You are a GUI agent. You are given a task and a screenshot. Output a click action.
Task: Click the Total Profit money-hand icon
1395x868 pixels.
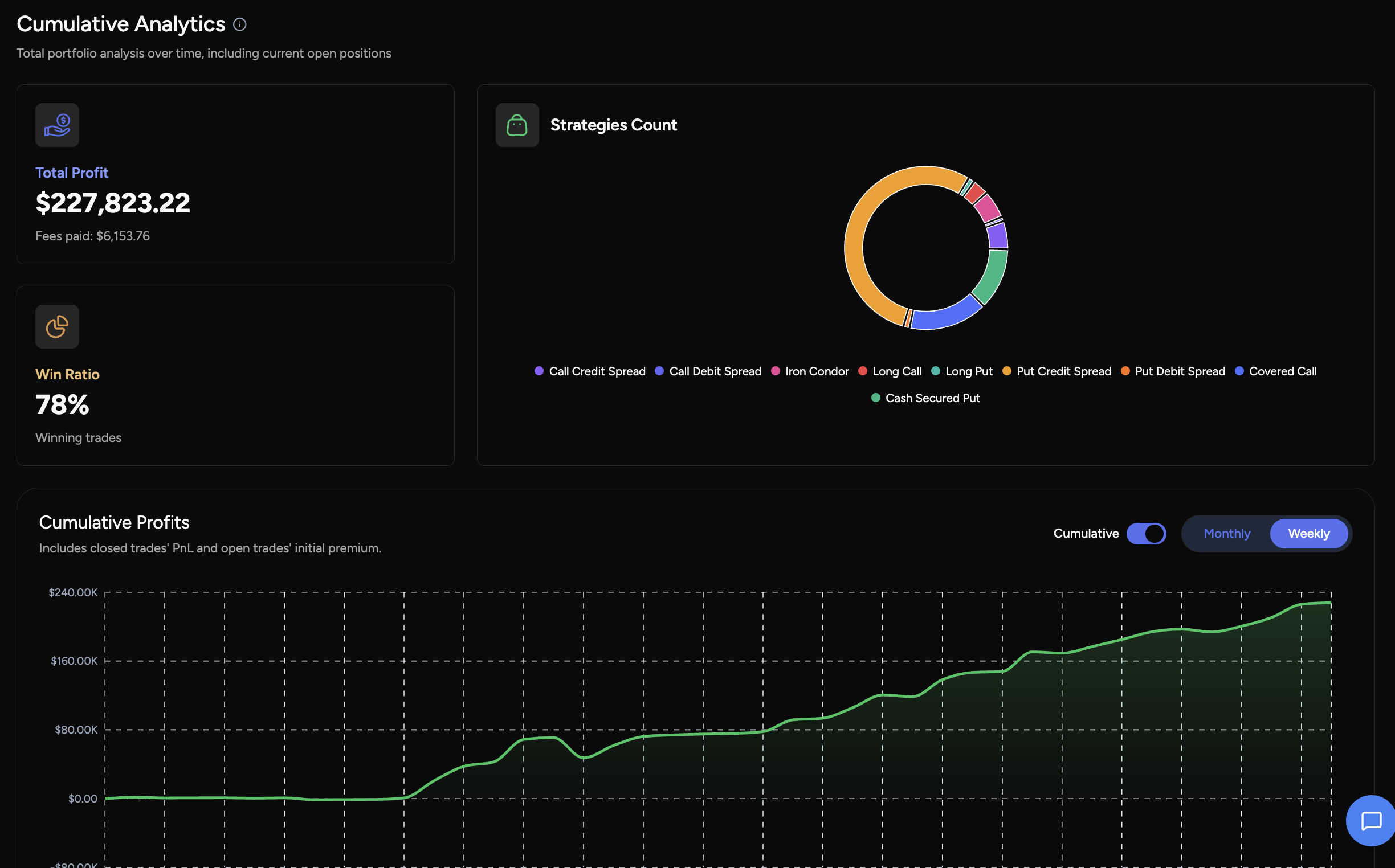click(58, 125)
